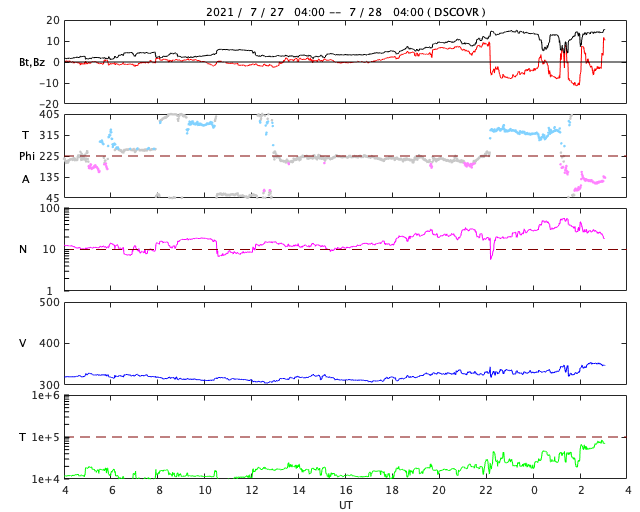Click the '45' Phi tick label

[x=53, y=198]
